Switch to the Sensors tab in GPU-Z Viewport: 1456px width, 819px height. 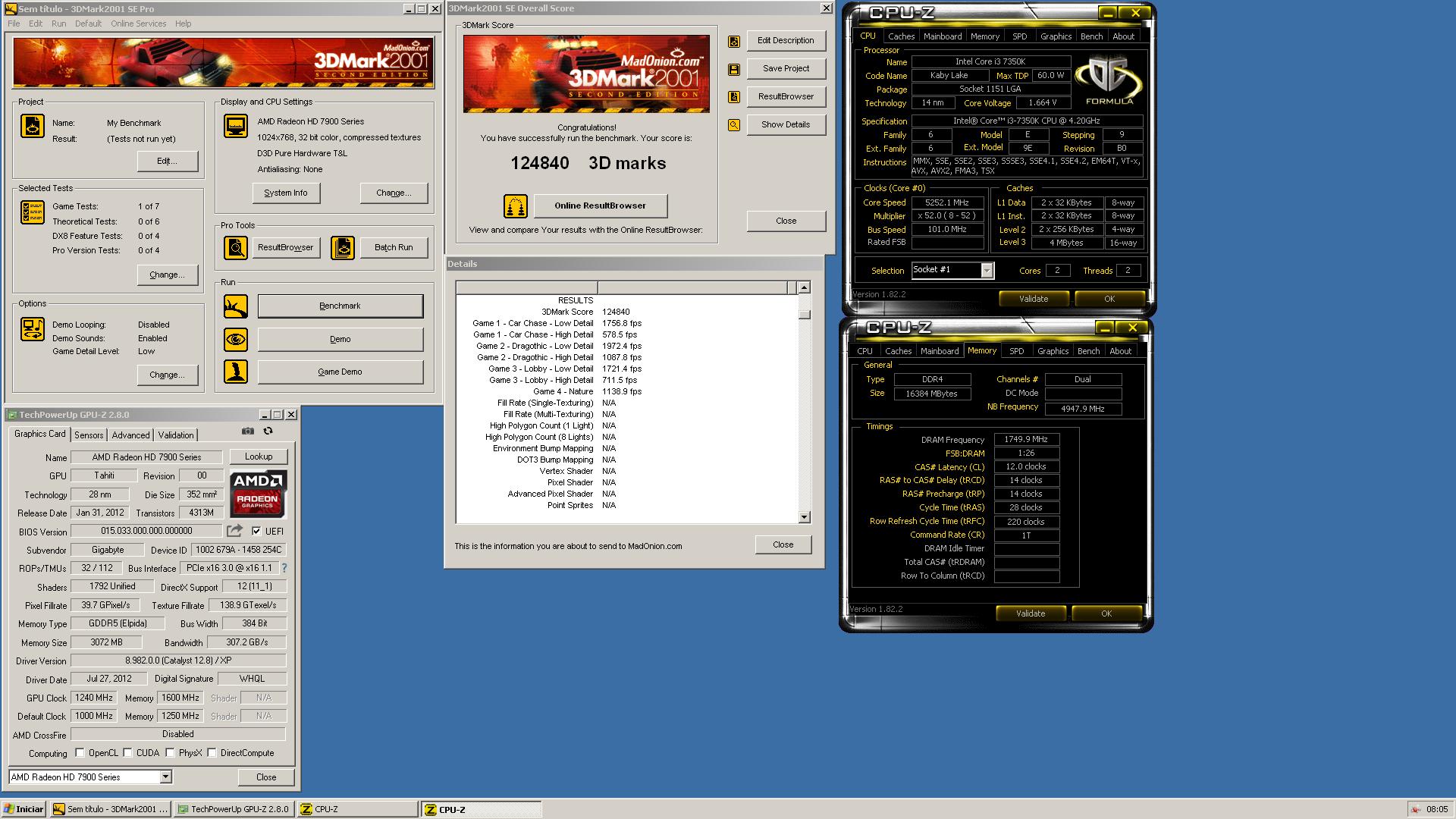[x=89, y=435]
